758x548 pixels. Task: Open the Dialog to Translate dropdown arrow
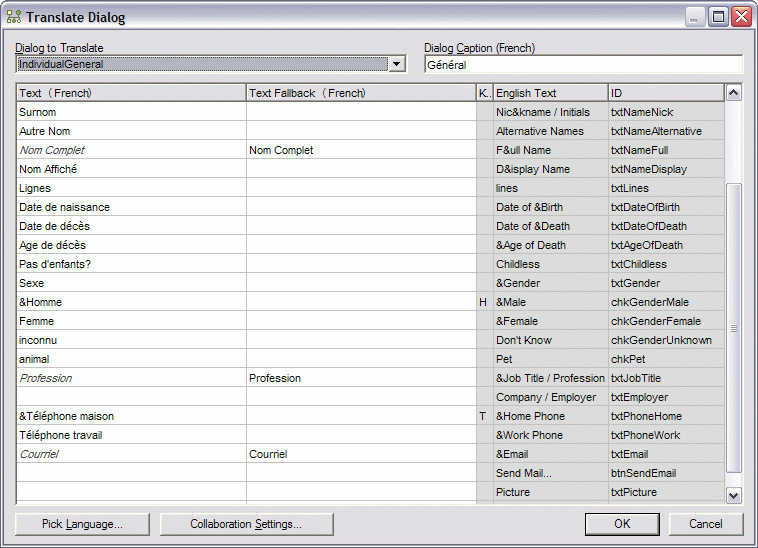point(396,64)
